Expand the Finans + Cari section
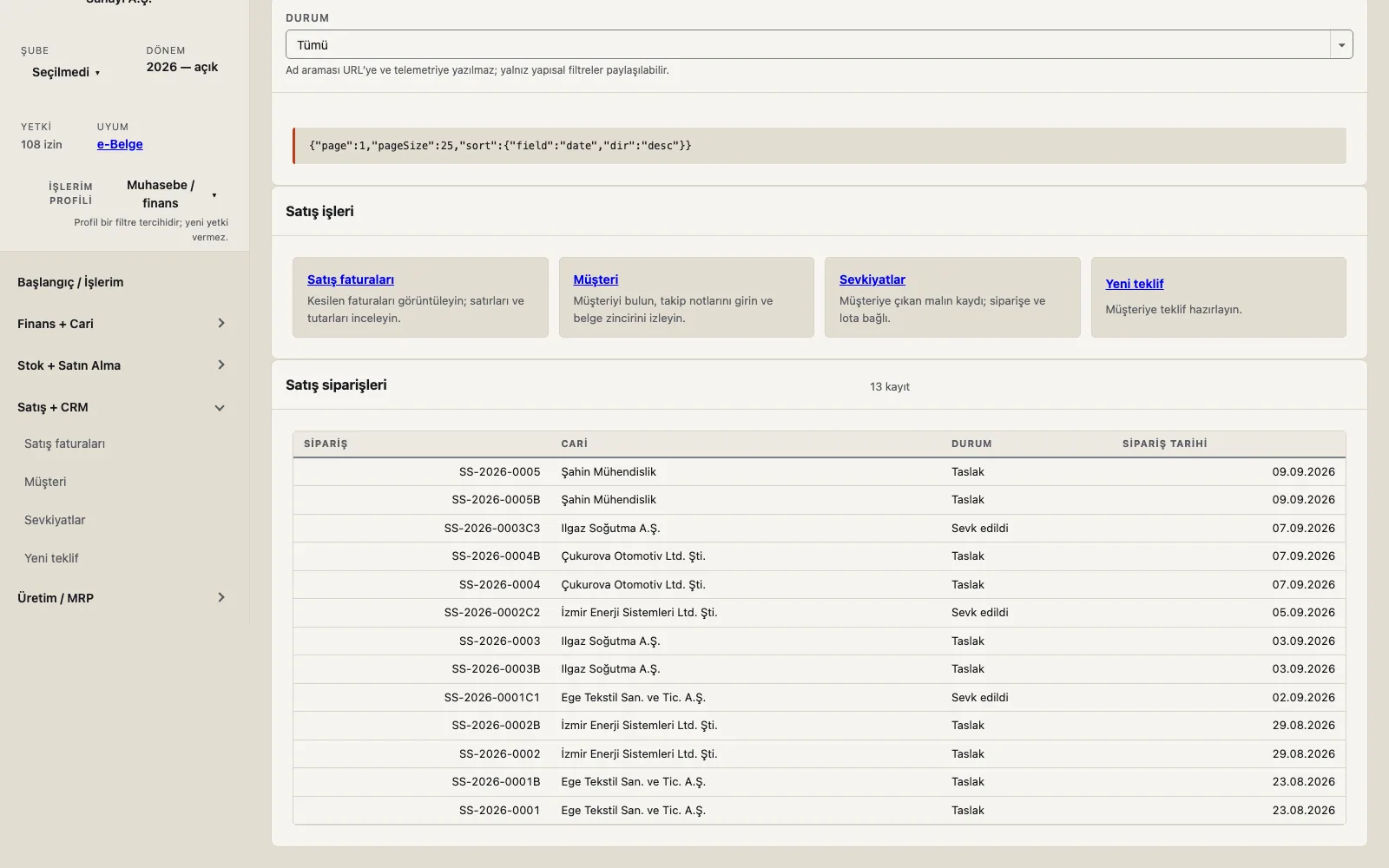This screenshot has width=1389, height=868. click(x=122, y=324)
